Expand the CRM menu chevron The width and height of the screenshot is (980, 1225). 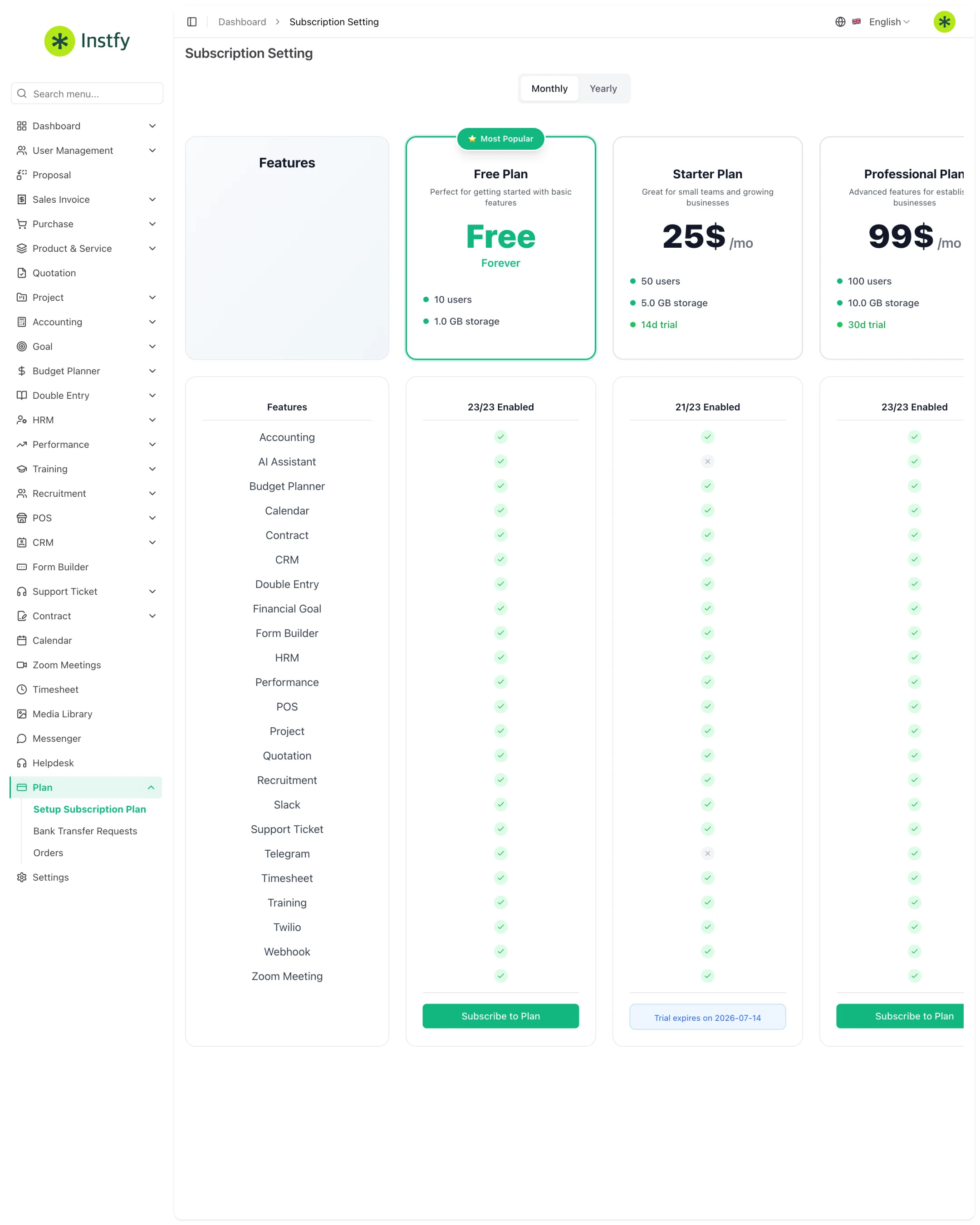pyautogui.click(x=152, y=542)
